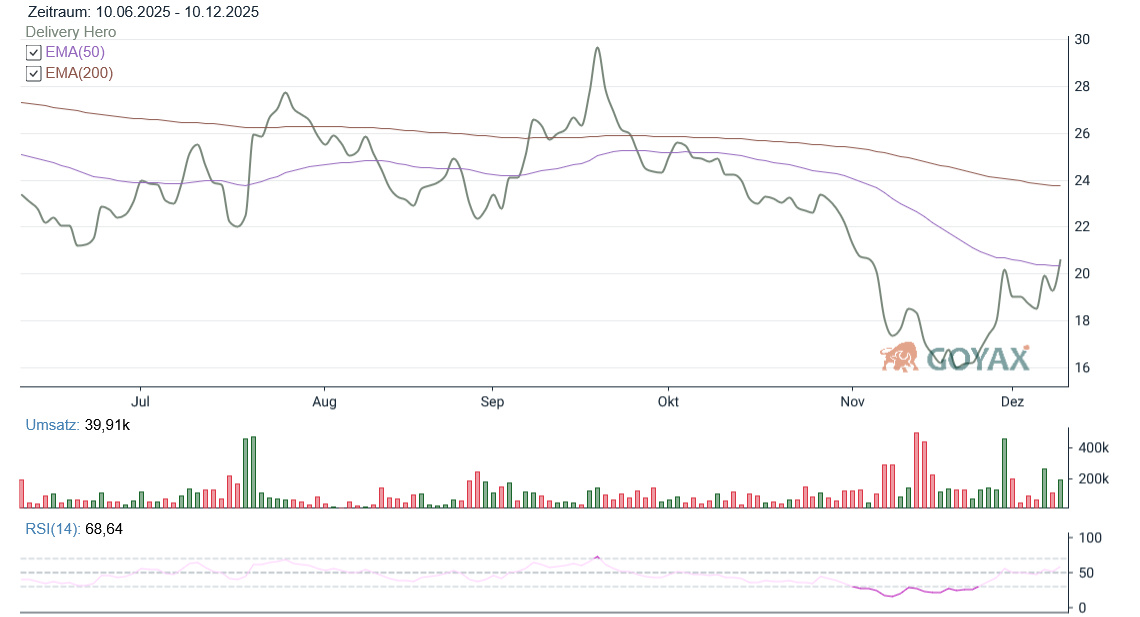Click the EMA(200) legend label
The width and height of the screenshot is (1140, 617).
pyautogui.click(x=79, y=73)
